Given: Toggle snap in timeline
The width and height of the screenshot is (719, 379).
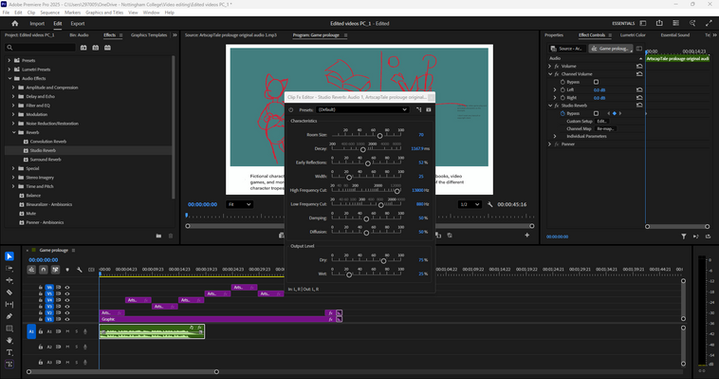Looking at the screenshot, I should click(43, 270).
